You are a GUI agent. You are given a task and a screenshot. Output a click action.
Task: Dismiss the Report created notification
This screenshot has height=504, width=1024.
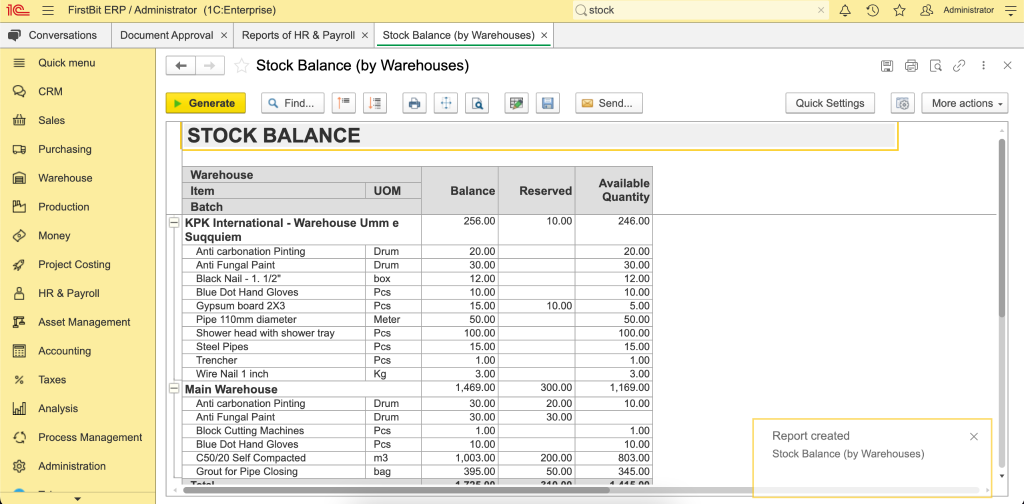(974, 437)
